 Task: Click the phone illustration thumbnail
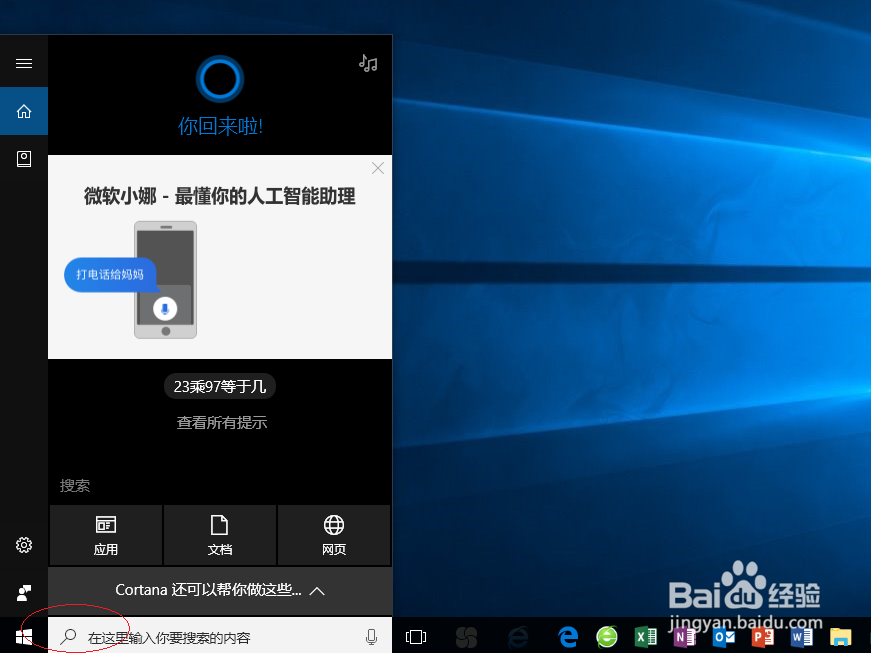point(165,280)
